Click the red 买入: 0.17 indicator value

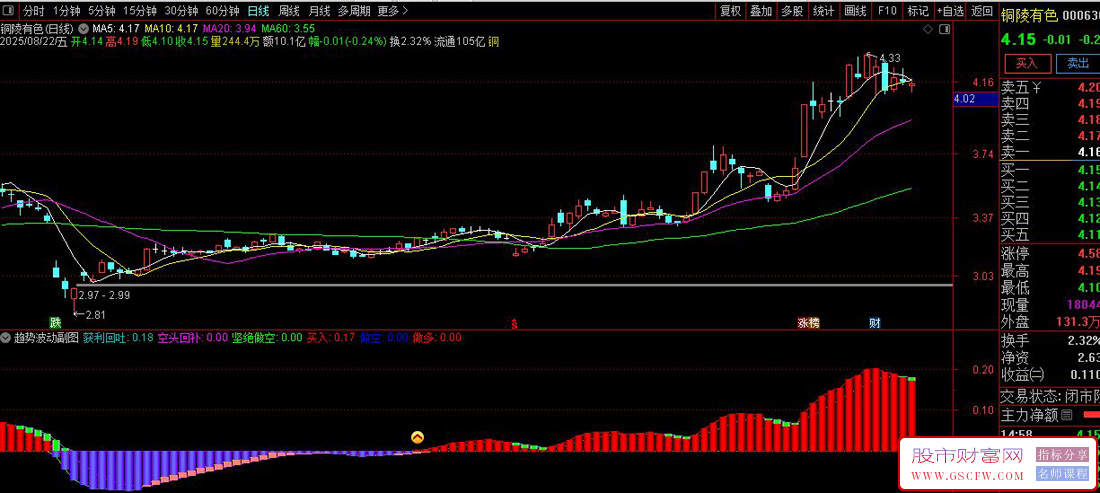331,337
